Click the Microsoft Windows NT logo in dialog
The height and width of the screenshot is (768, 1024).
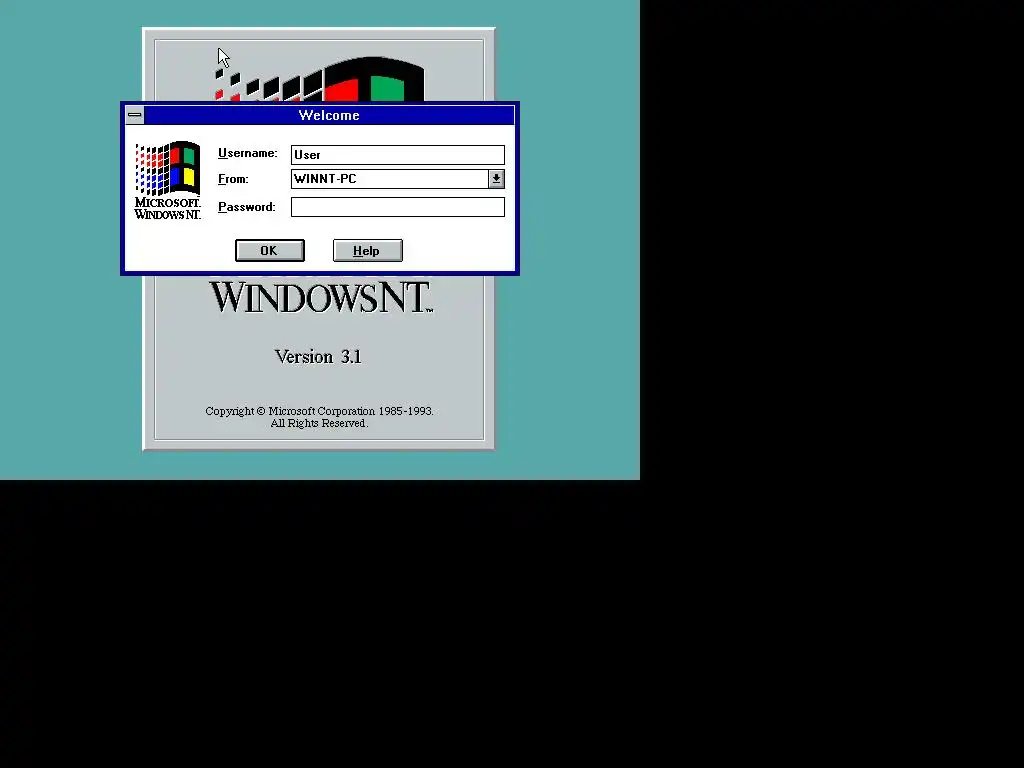click(168, 180)
